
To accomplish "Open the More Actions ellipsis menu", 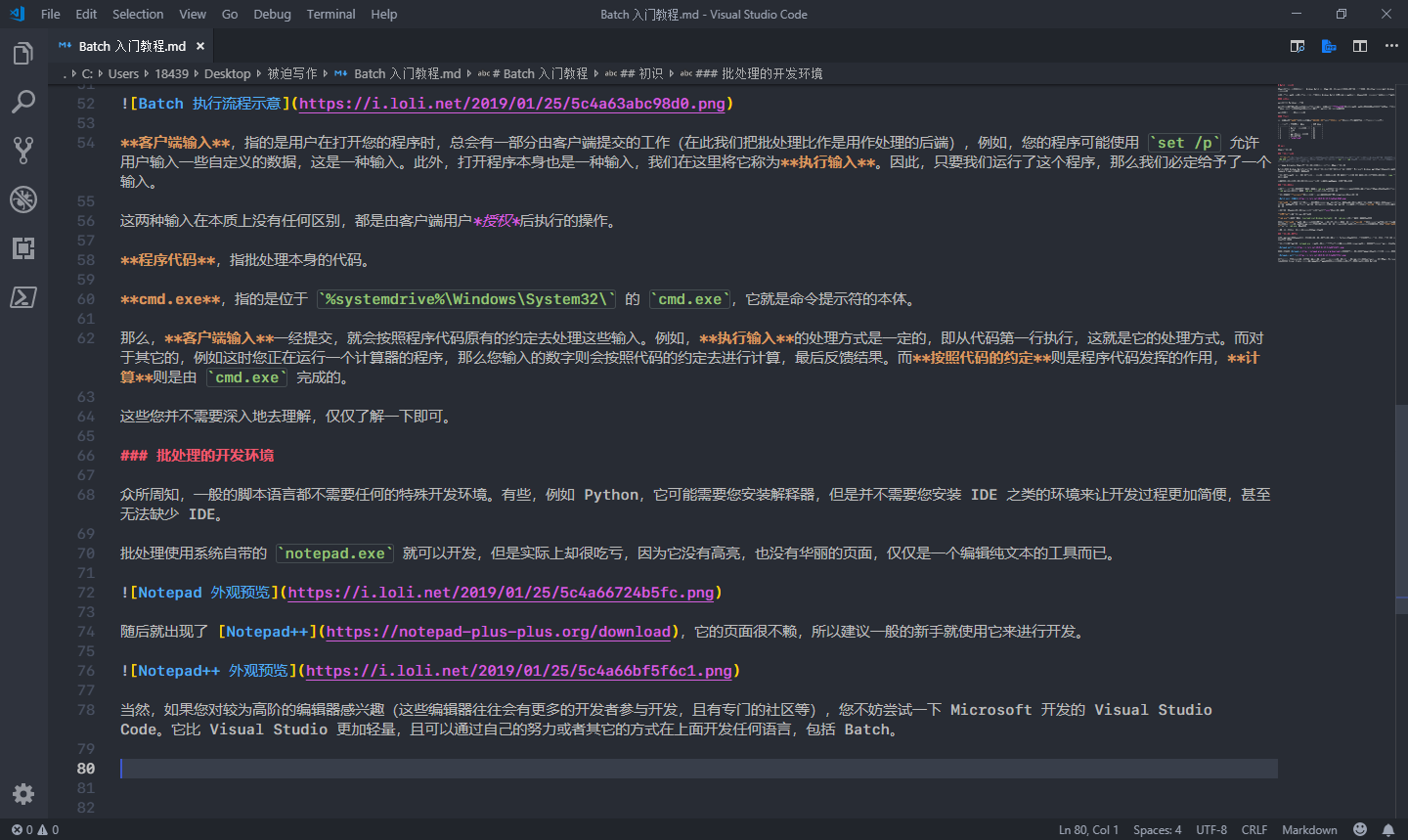I will point(1391,46).
